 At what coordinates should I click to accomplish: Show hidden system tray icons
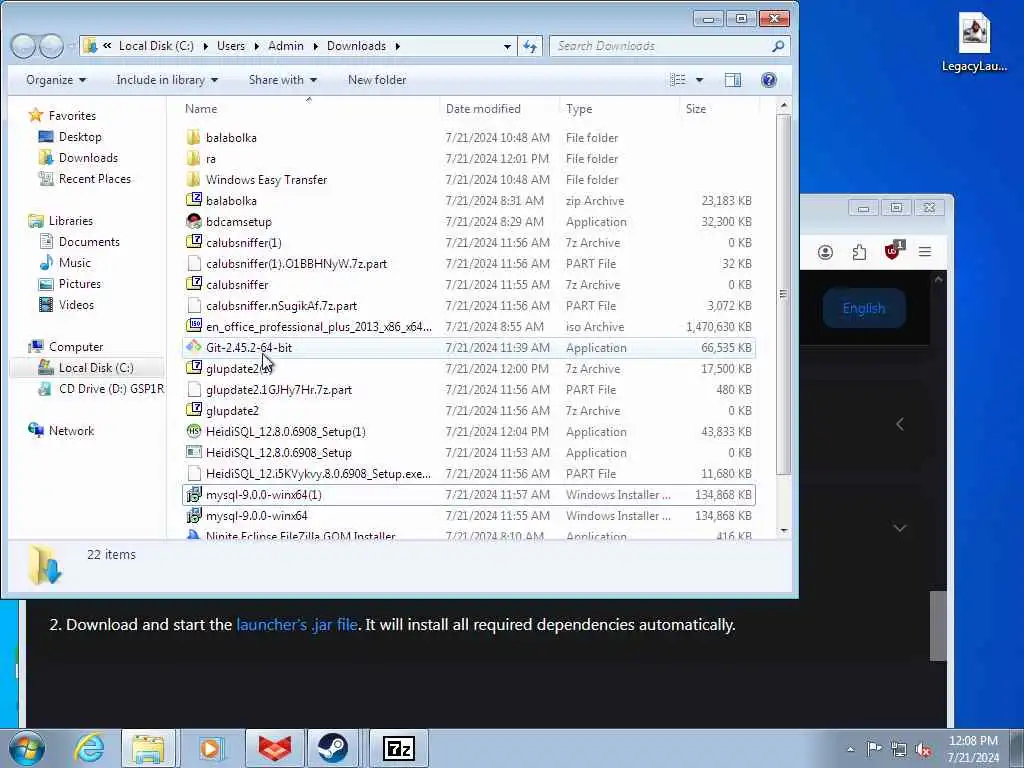850,750
